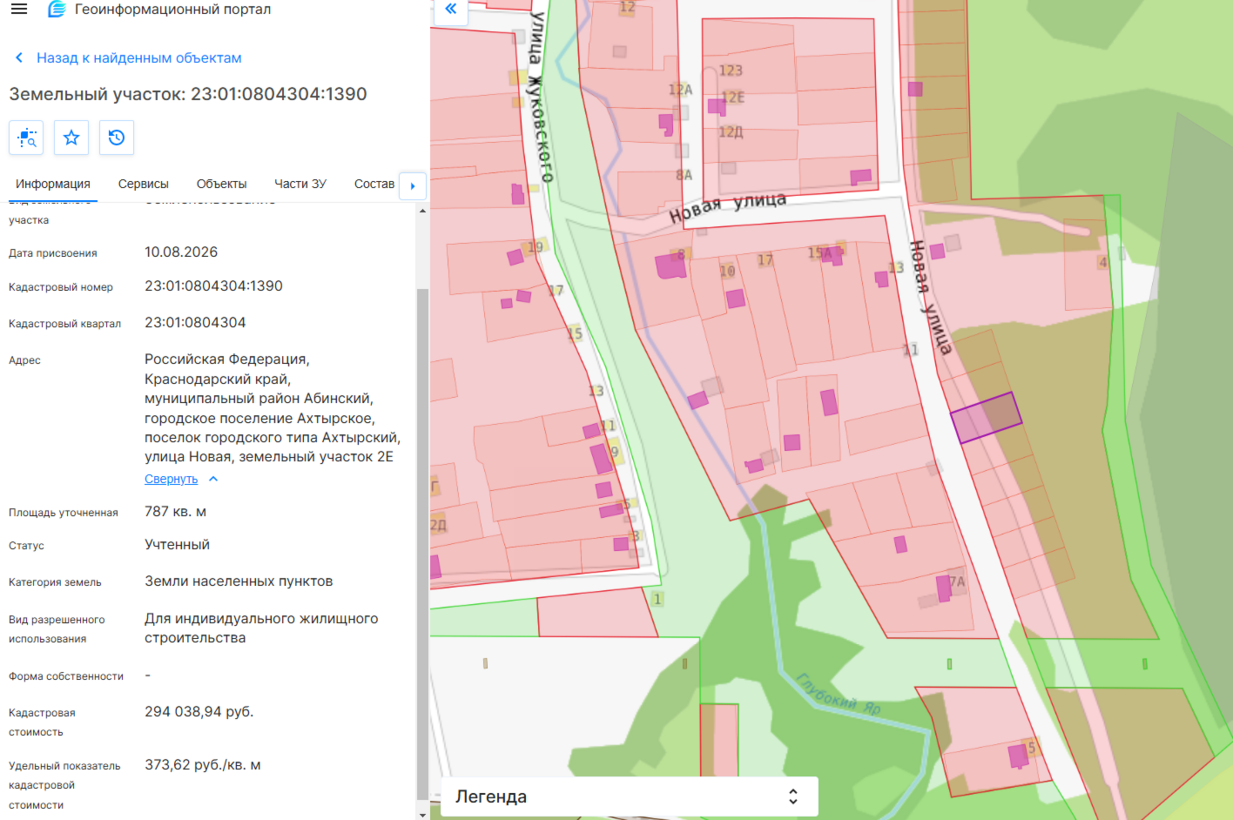1233x820 pixels.
Task: Click the cadastral value 294 038,94 руб.
Action: 199,712
